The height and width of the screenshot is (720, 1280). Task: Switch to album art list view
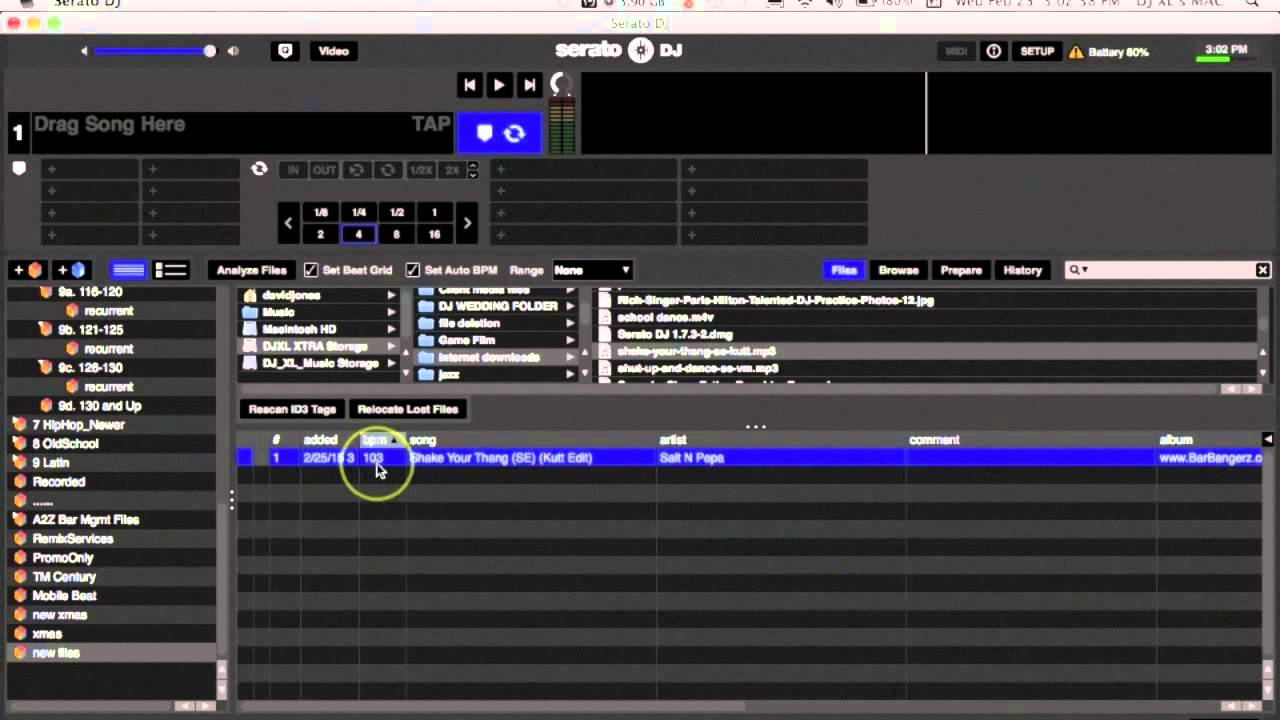tap(172, 270)
